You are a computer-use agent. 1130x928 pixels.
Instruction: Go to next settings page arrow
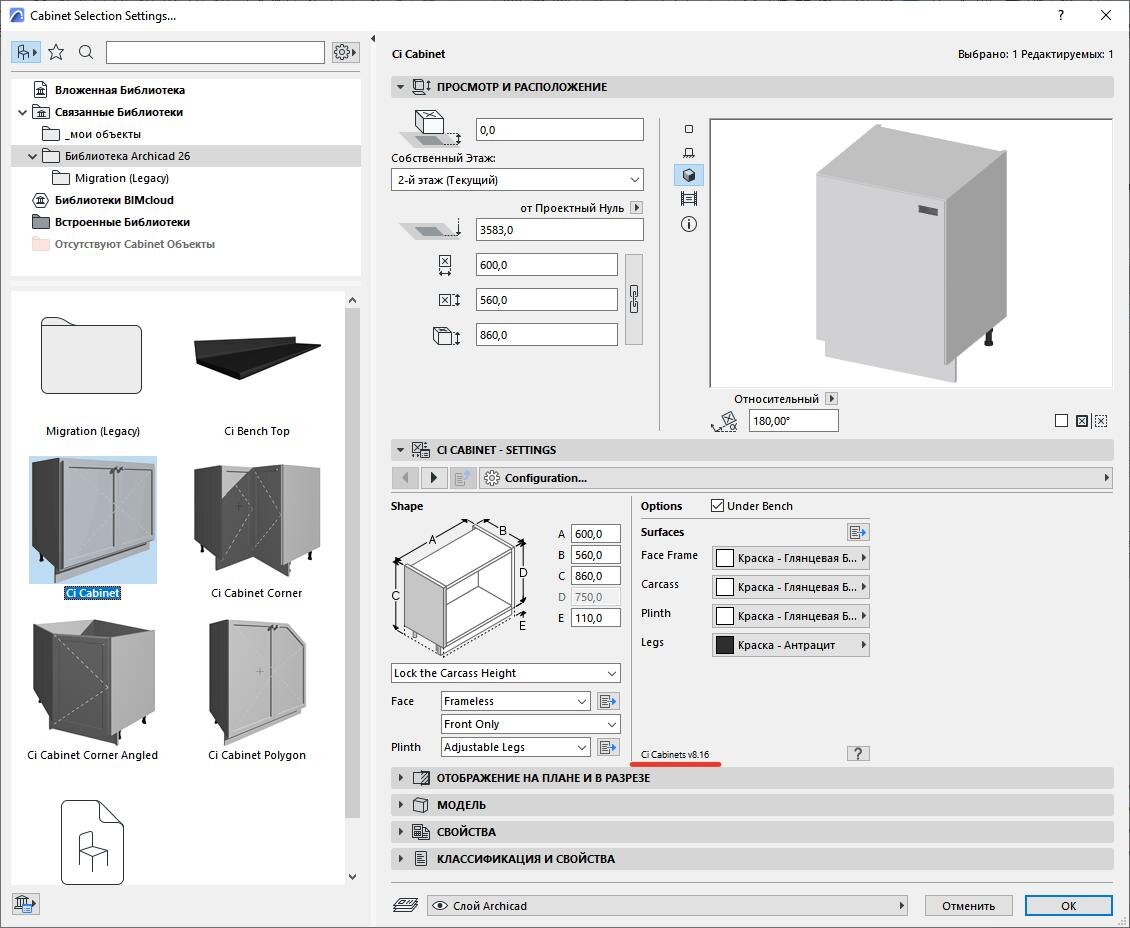(433, 478)
